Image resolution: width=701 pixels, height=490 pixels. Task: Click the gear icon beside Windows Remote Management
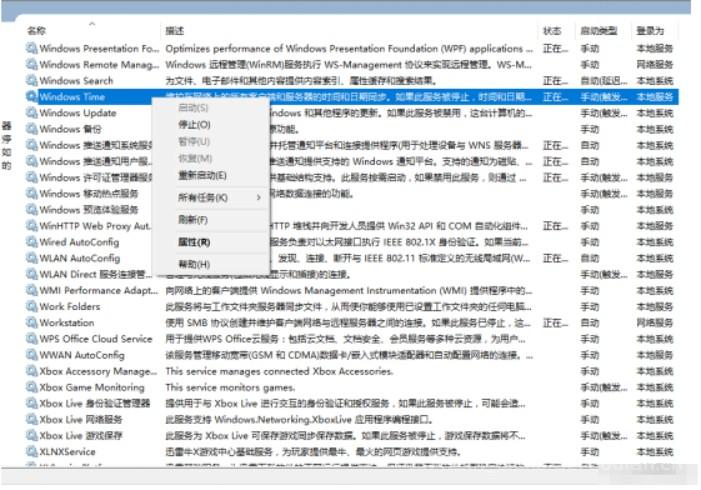point(31,64)
